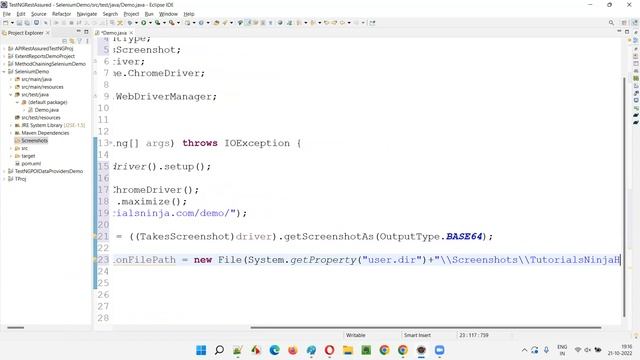Open the Help menu
The image size is (640, 360).
(189, 14)
